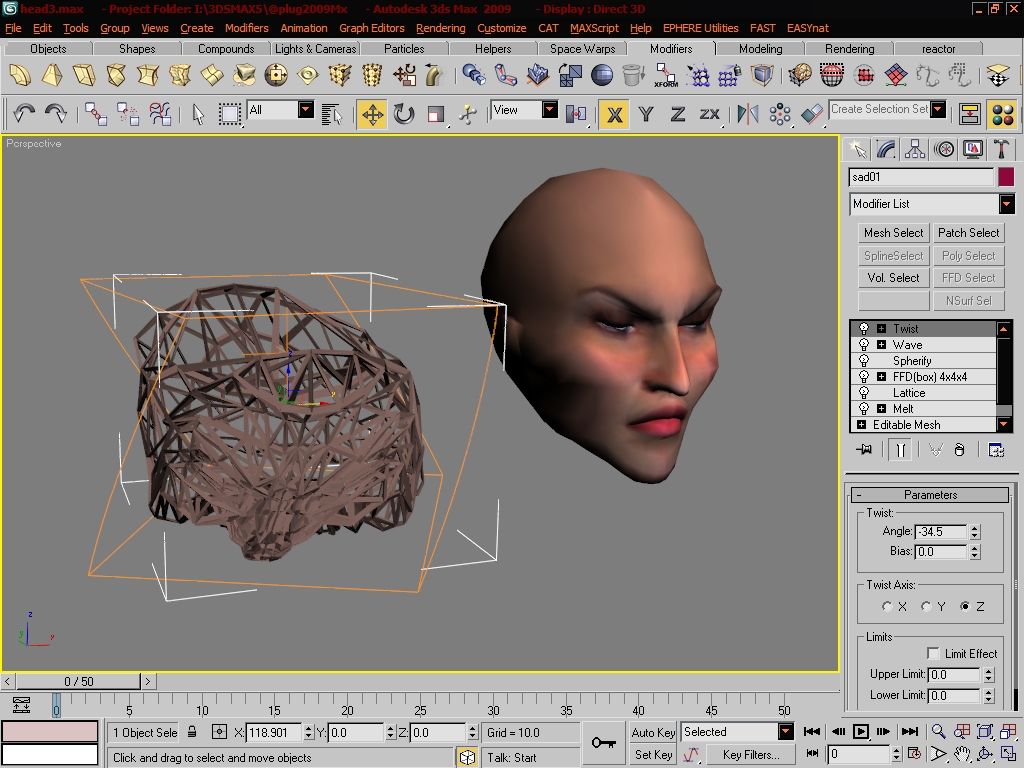
Task: Select the Pan View hand tool
Action: [961, 754]
